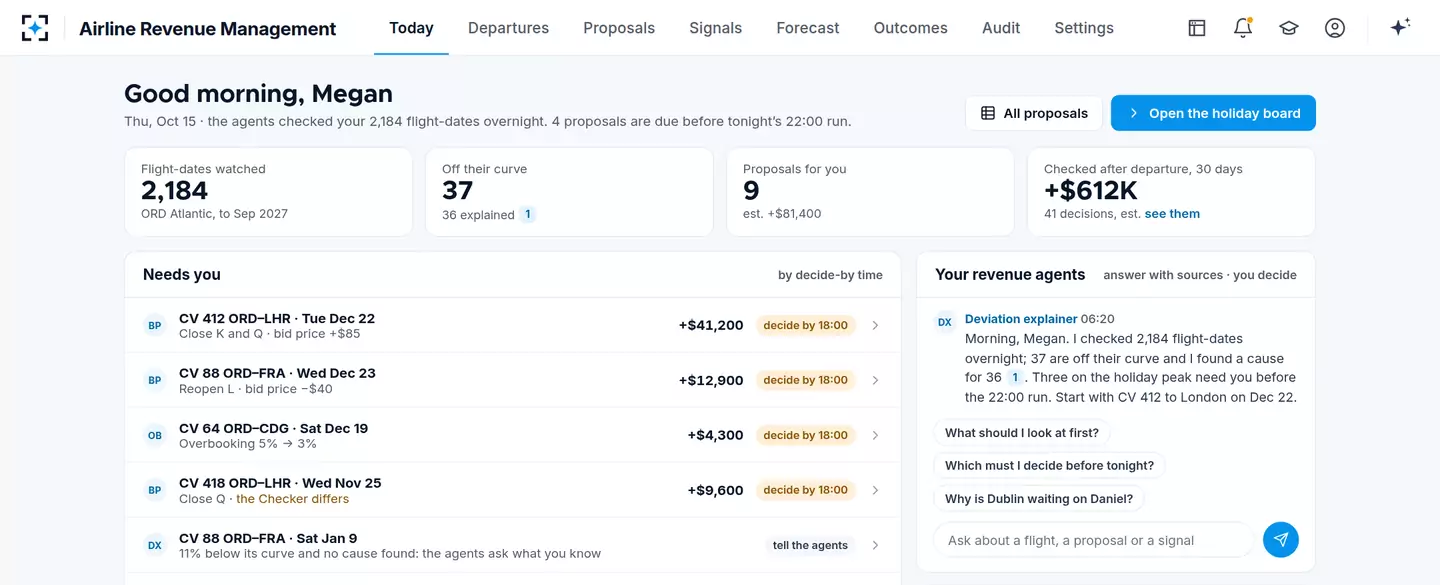Viewport: 1440px width, 585px height.
Task: Click 'decide by 18:00' on CV 412 row
Action: (806, 325)
